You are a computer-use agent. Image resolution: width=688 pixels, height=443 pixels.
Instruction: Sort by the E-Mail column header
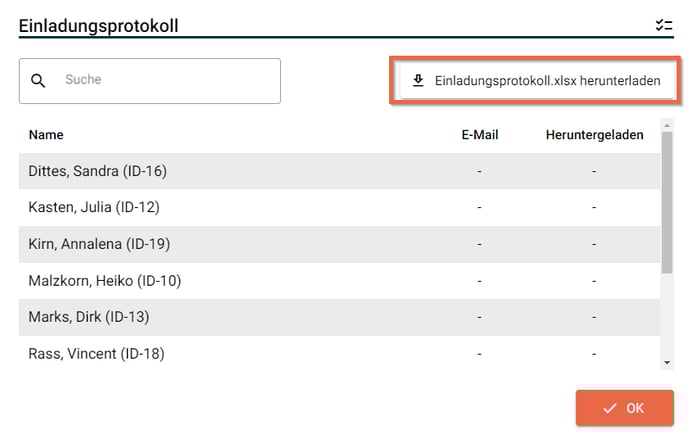pos(480,135)
